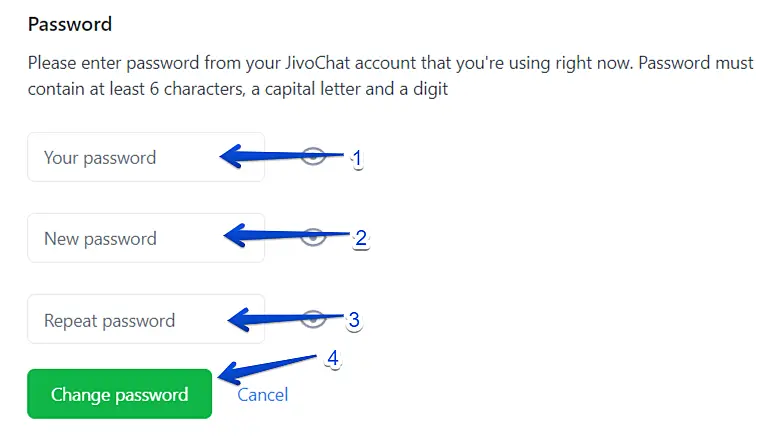
Task: Click the blue arrow pointing at Your password
Action: coord(270,156)
